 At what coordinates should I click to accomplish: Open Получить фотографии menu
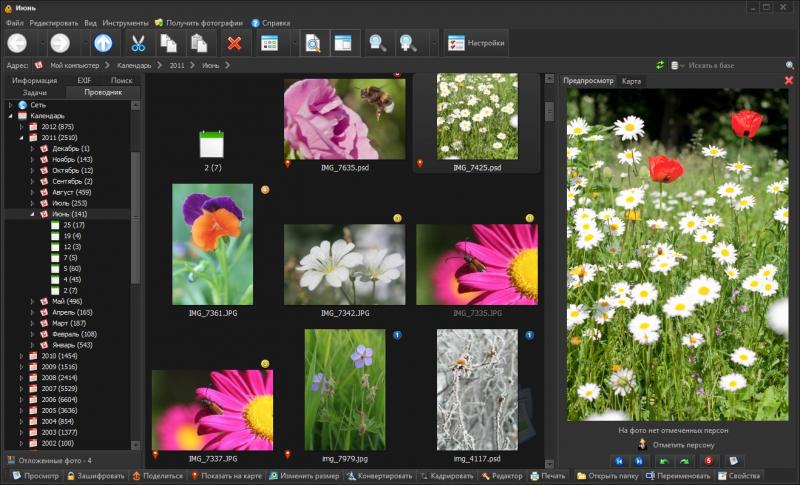point(199,23)
